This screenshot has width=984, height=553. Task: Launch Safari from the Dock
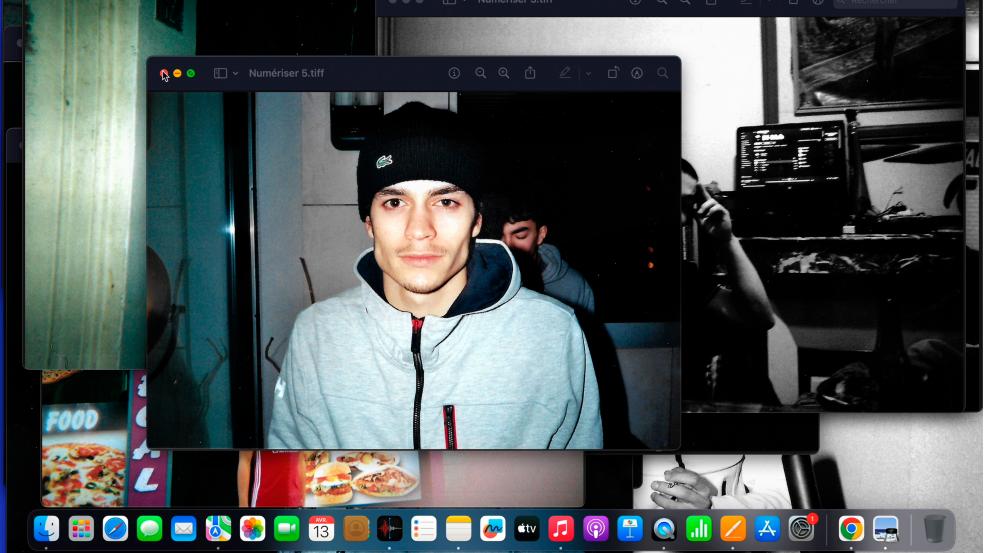pyautogui.click(x=115, y=529)
